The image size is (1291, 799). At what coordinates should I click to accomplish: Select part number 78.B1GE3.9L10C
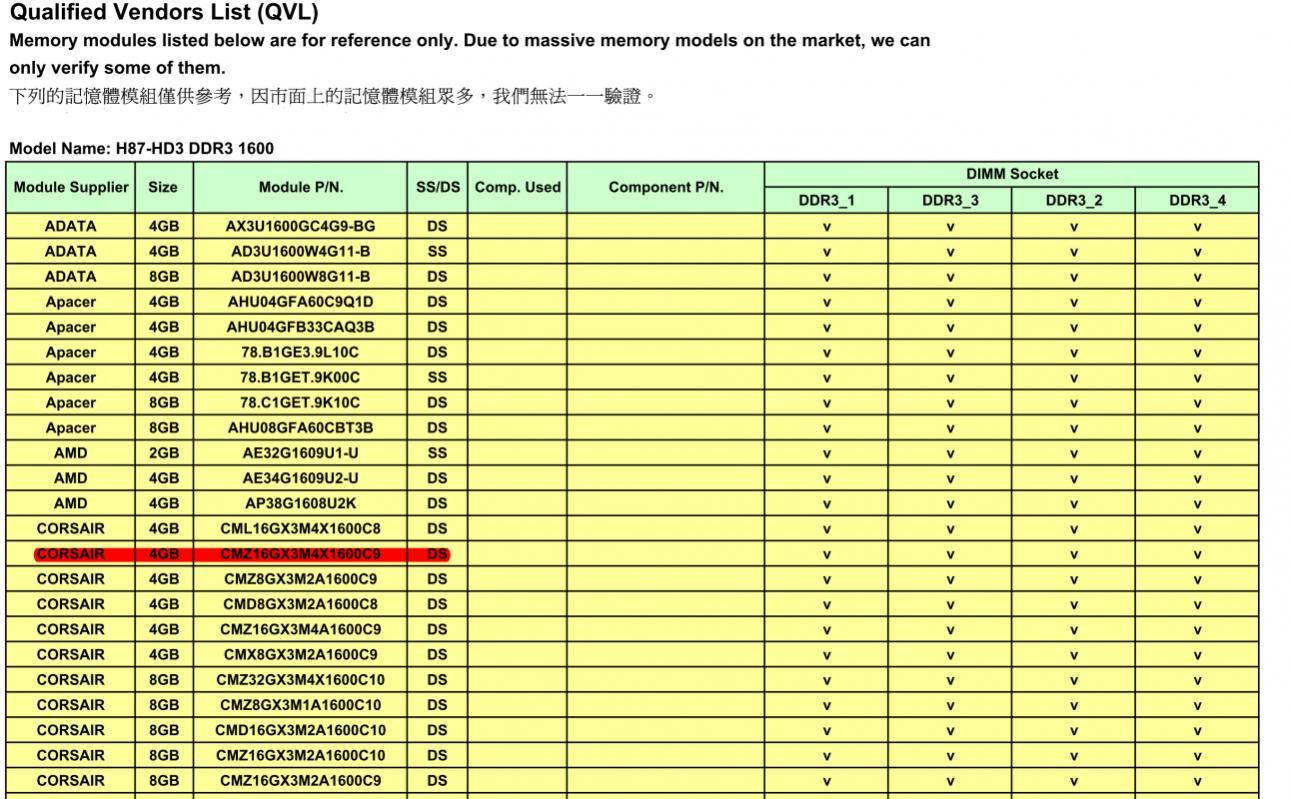click(300, 352)
